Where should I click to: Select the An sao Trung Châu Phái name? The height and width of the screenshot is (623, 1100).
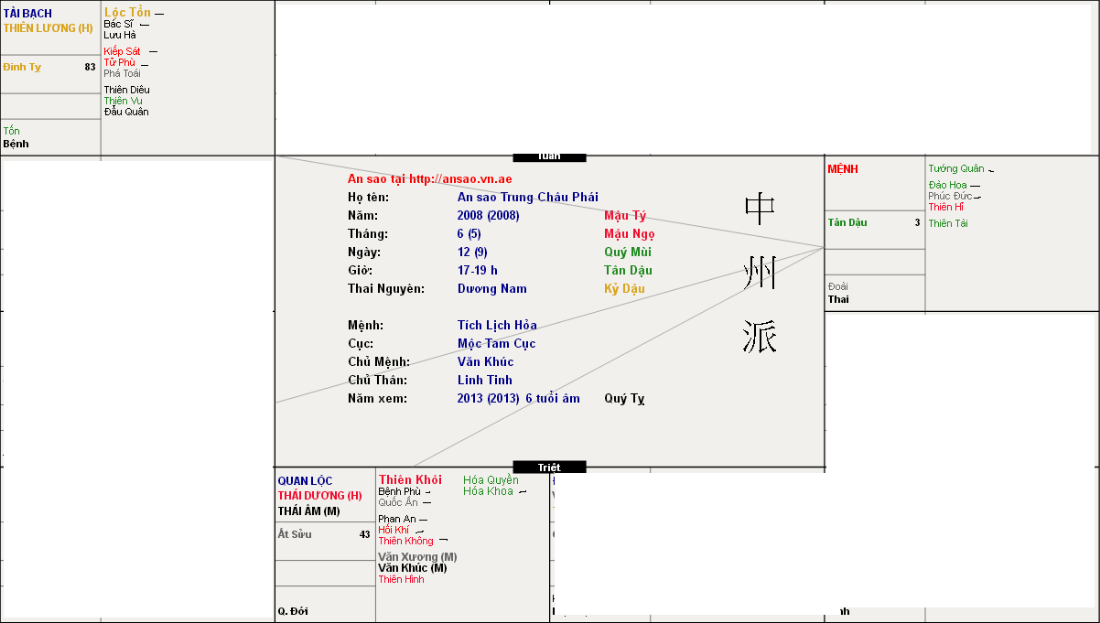click(x=528, y=198)
